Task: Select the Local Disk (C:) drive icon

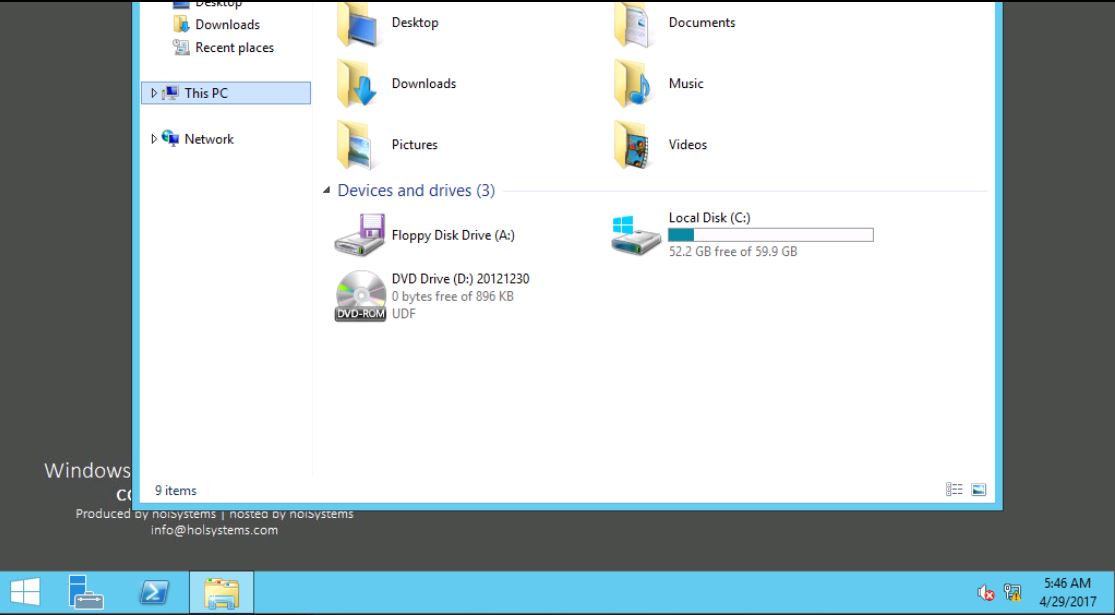Action: pyautogui.click(x=636, y=235)
